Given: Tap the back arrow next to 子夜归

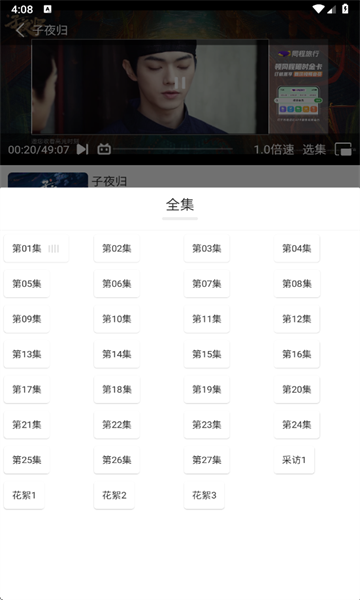Looking at the screenshot, I should (21, 30).
